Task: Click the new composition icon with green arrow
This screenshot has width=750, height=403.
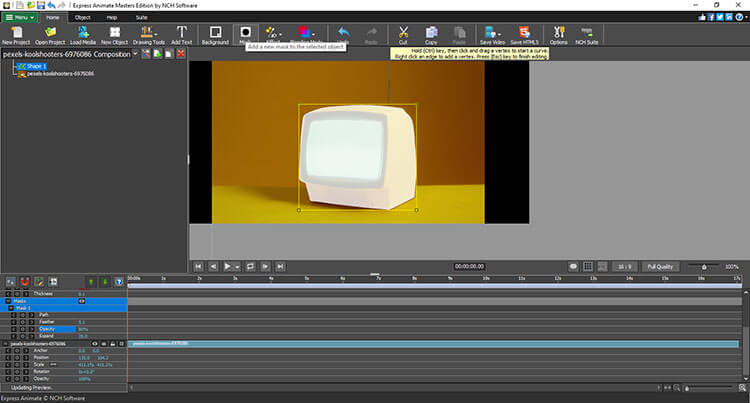Action: click(157, 54)
